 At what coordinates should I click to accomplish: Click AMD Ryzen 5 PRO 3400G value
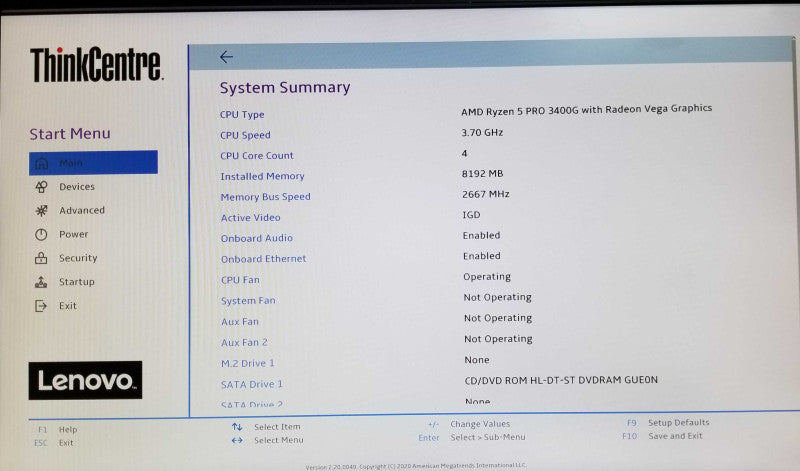click(587, 110)
